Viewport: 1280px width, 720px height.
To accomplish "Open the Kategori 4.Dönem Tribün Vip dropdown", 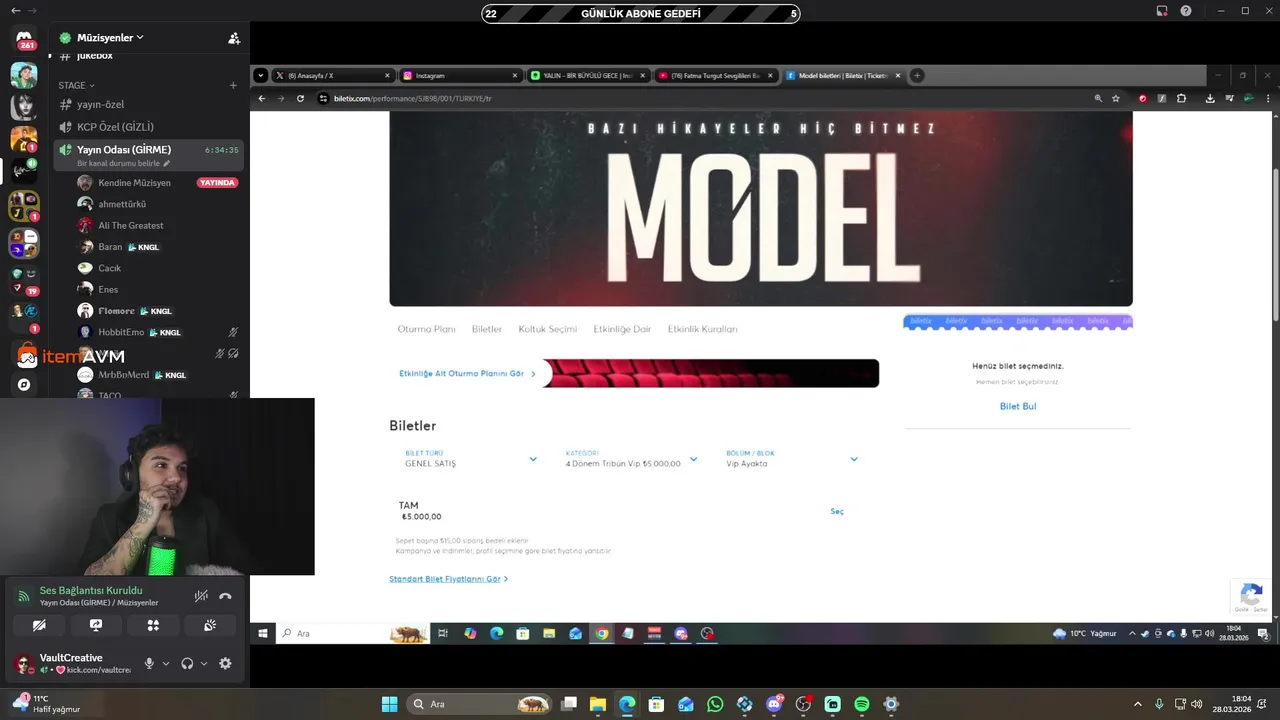I will [x=631, y=459].
